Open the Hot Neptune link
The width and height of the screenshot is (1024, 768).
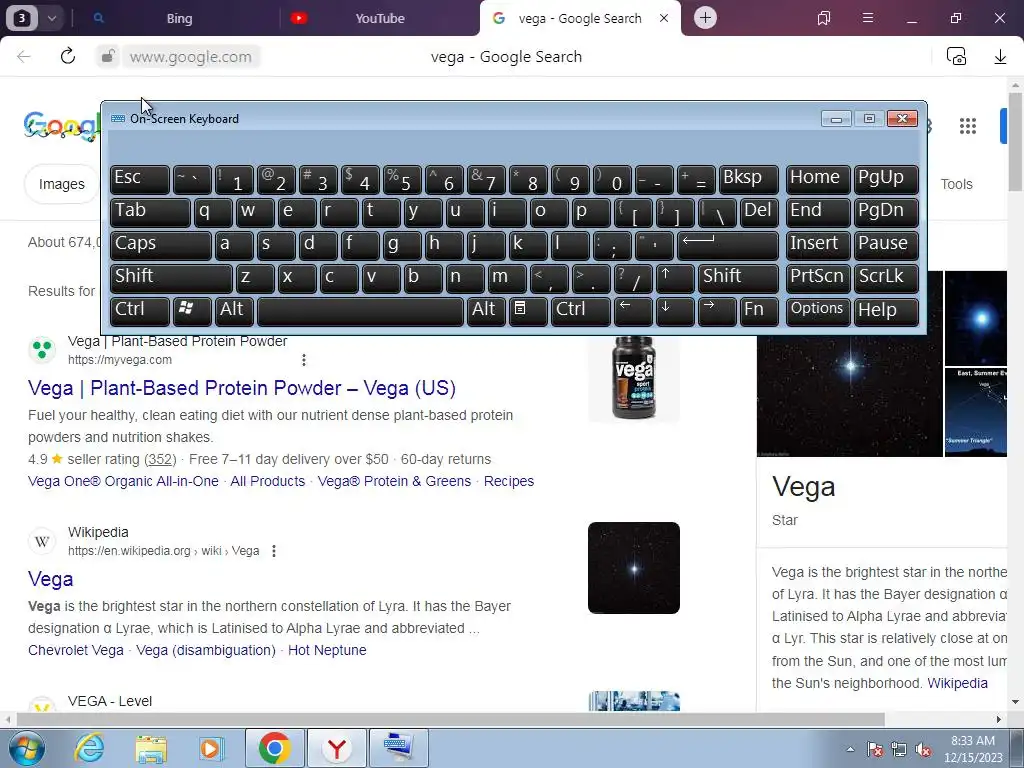pyautogui.click(x=327, y=650)
